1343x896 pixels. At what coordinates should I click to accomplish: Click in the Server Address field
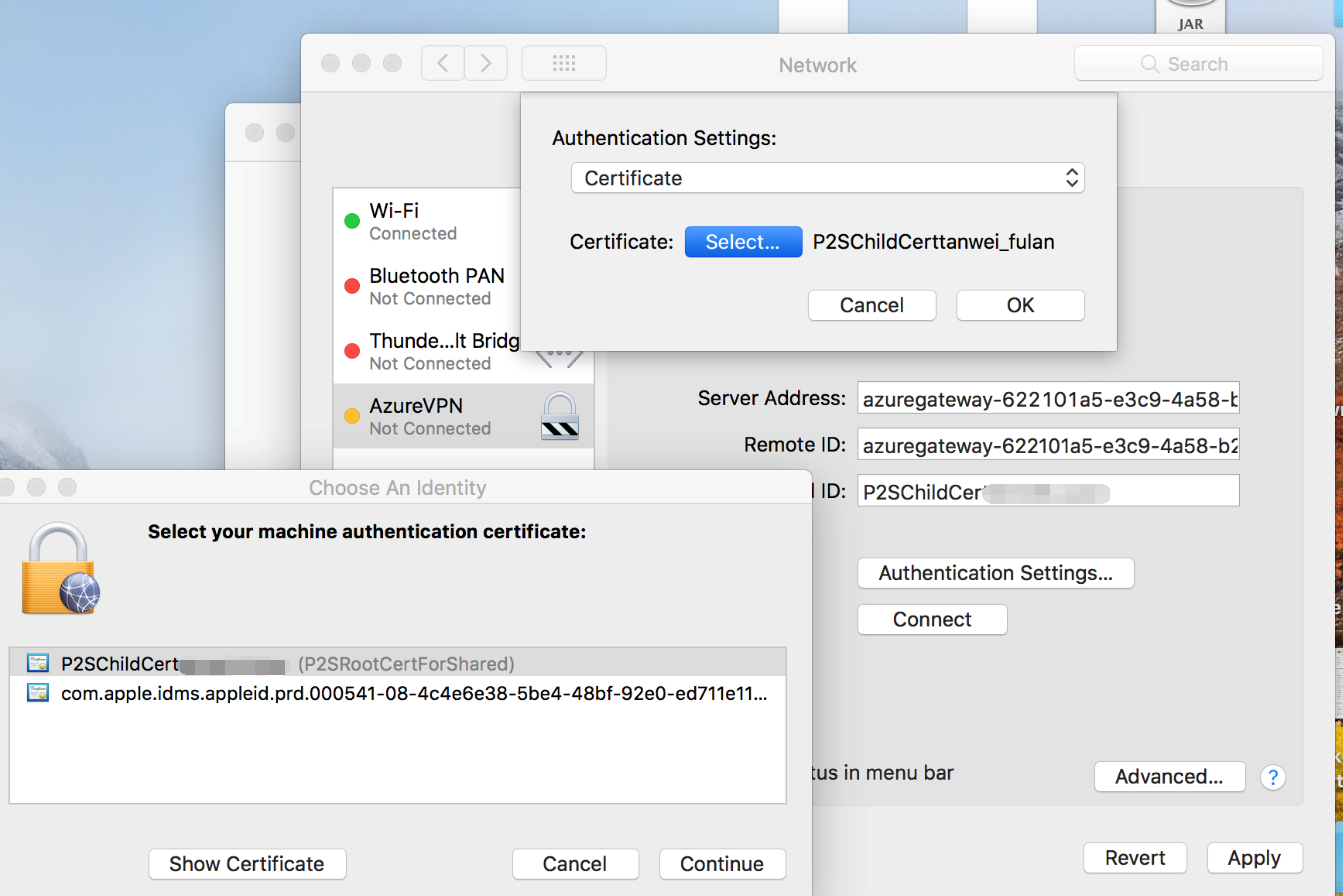pyautogui.click(x=1048, y=400)
